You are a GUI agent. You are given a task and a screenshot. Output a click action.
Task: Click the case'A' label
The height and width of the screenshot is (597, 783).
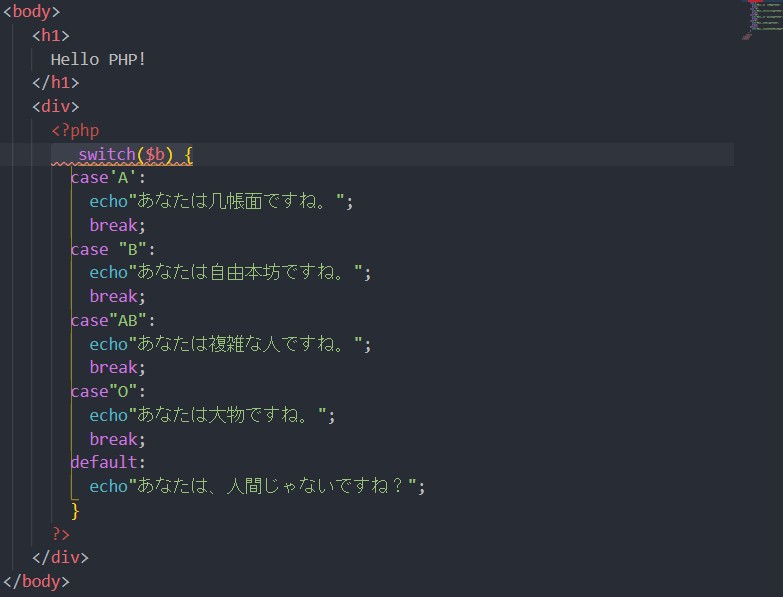pos(107,178)
